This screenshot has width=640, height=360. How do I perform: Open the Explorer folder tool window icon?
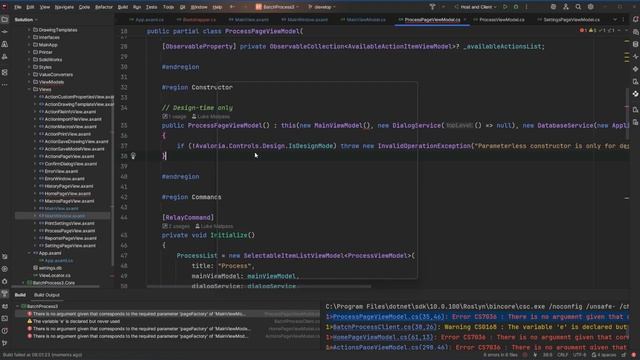(4, 20)
